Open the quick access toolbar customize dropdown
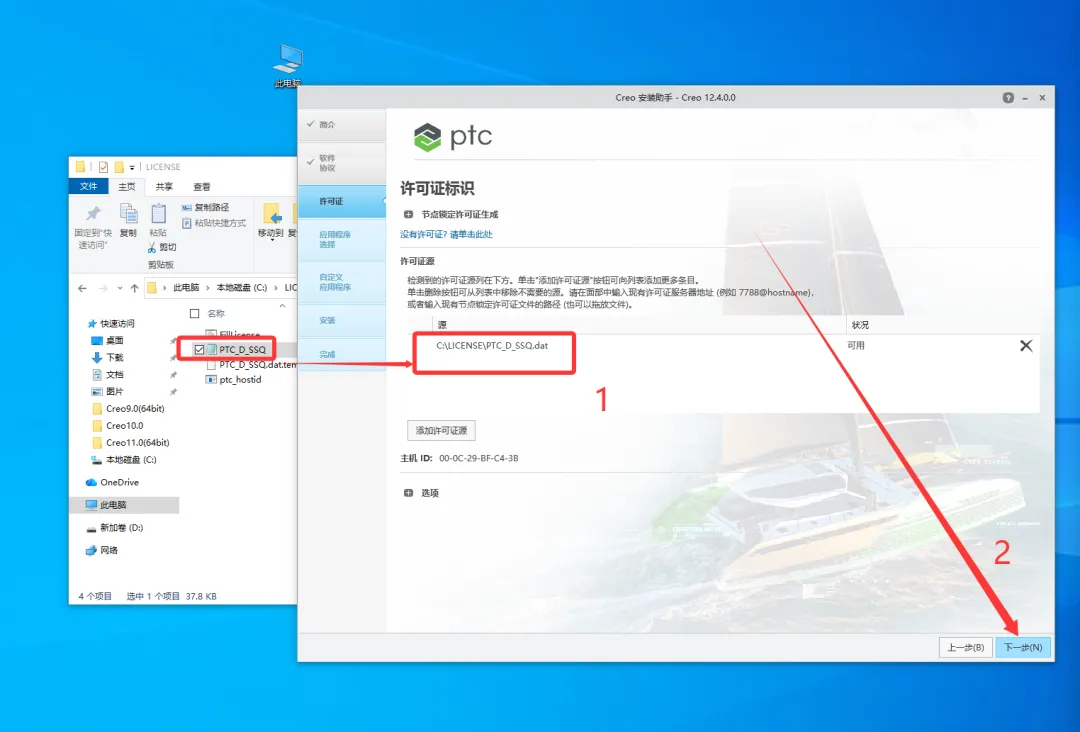 [132, 167]
